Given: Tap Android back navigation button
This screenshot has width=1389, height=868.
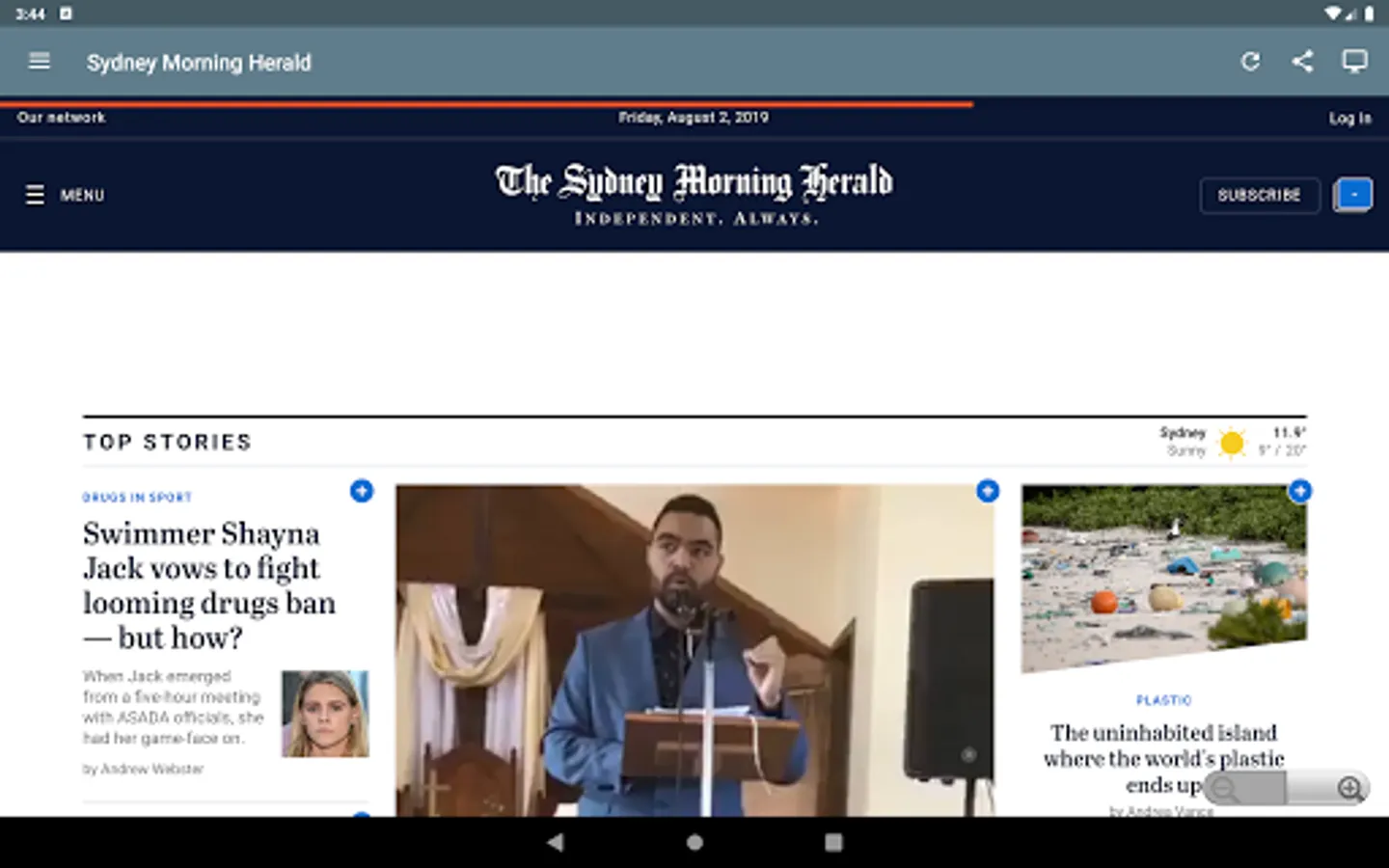Looking at the screenshot, I should 555,842.
